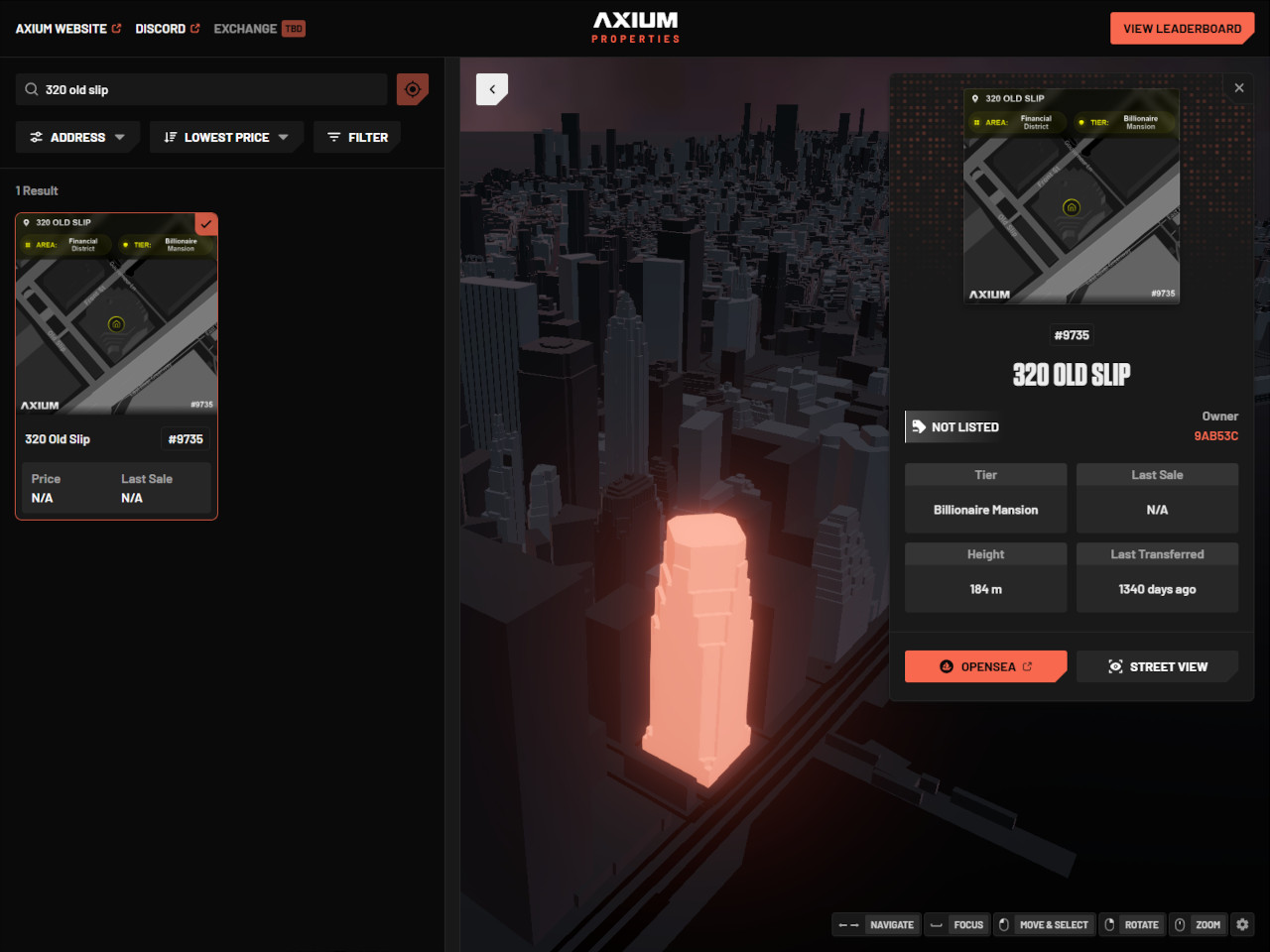Viewport: 1270px width, 952px height.
Task: Click the search magnifier icon
Action: pyautogui.click(x=32, y=89)
